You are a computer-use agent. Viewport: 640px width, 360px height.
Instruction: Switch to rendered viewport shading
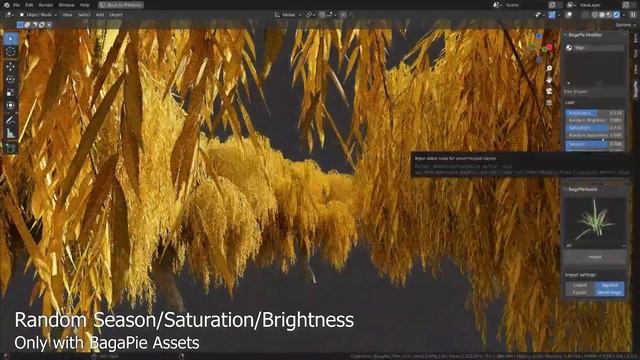click(616, 15)
